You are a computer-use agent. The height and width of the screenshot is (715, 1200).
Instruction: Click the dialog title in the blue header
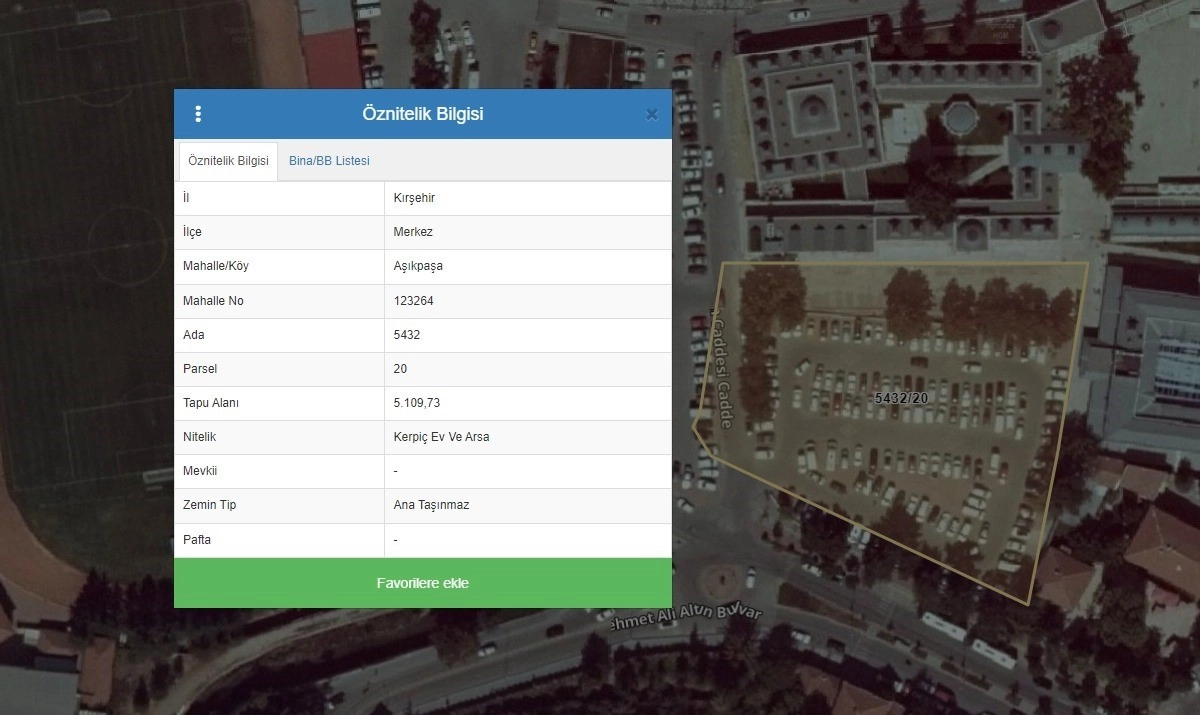coord(422,114)
